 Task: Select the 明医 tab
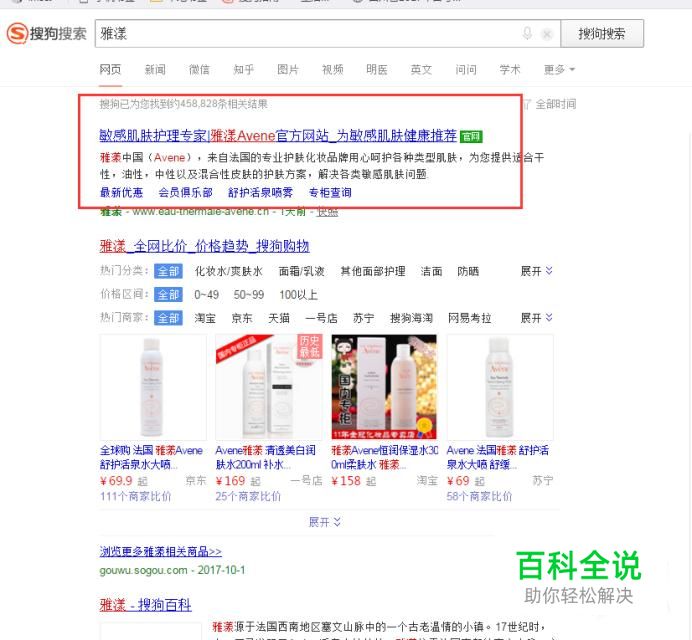(376, 69)
